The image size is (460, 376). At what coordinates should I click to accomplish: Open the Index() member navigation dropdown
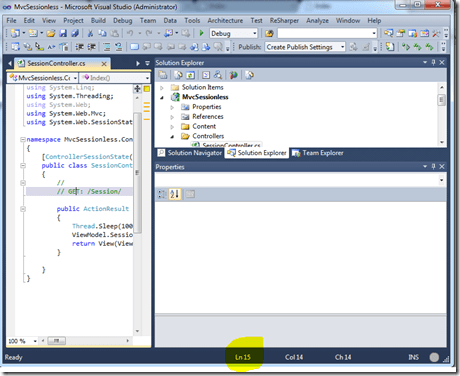147,78
